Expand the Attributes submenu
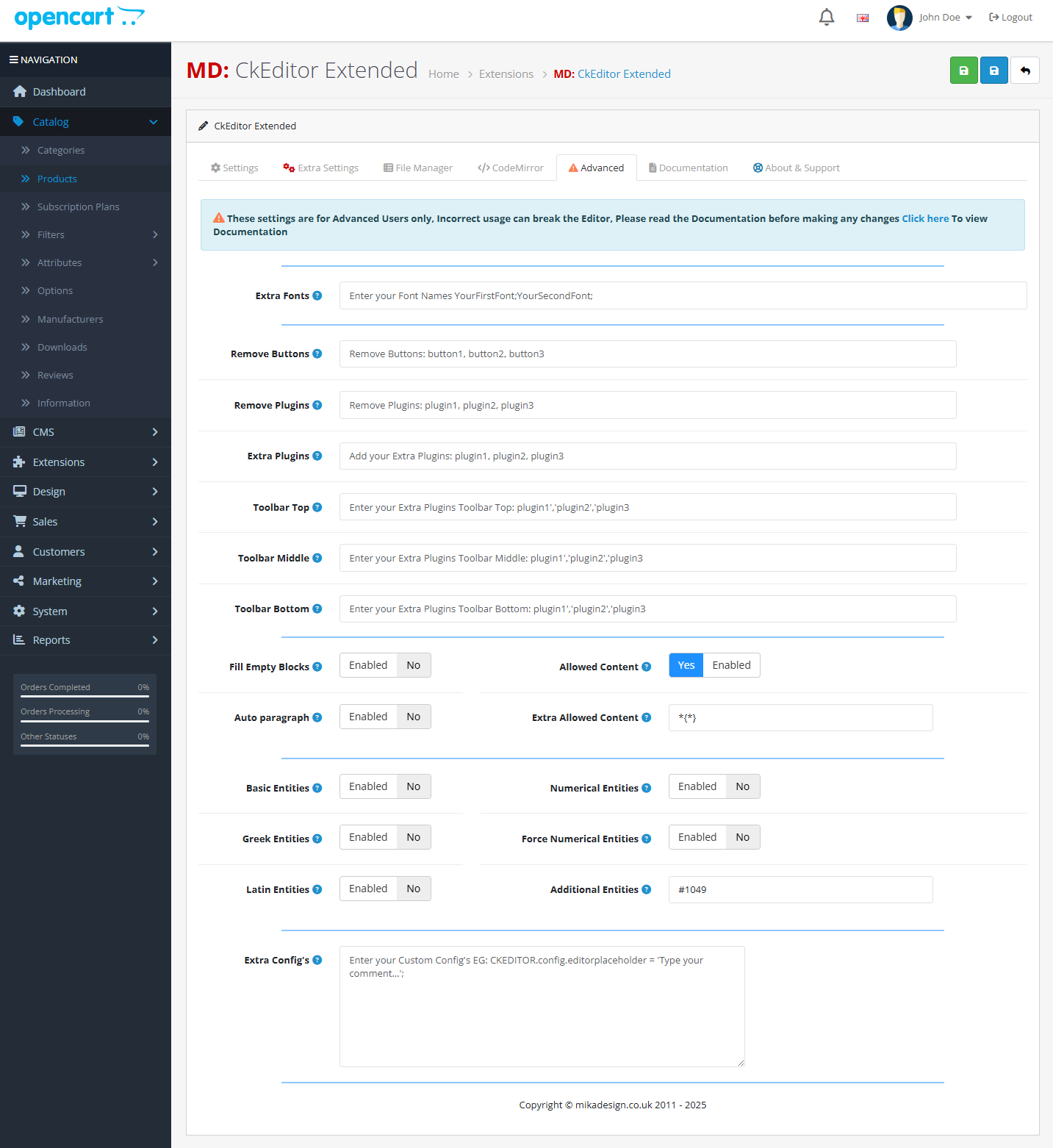The image size is (1053, 1148). click(85, 262)
